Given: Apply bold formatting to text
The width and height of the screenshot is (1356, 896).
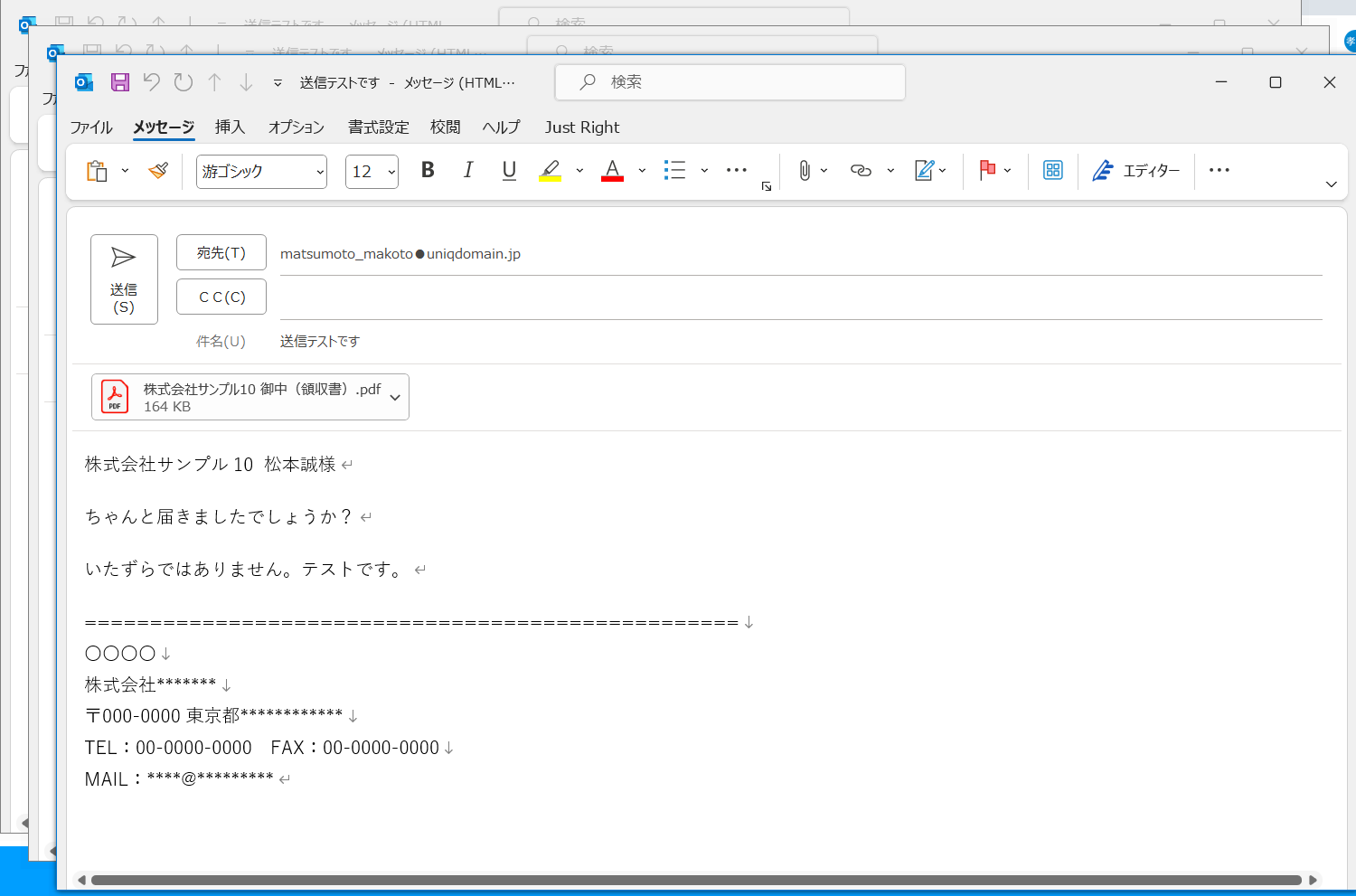Looking at the screenshot, I should [x=427, y=170].
